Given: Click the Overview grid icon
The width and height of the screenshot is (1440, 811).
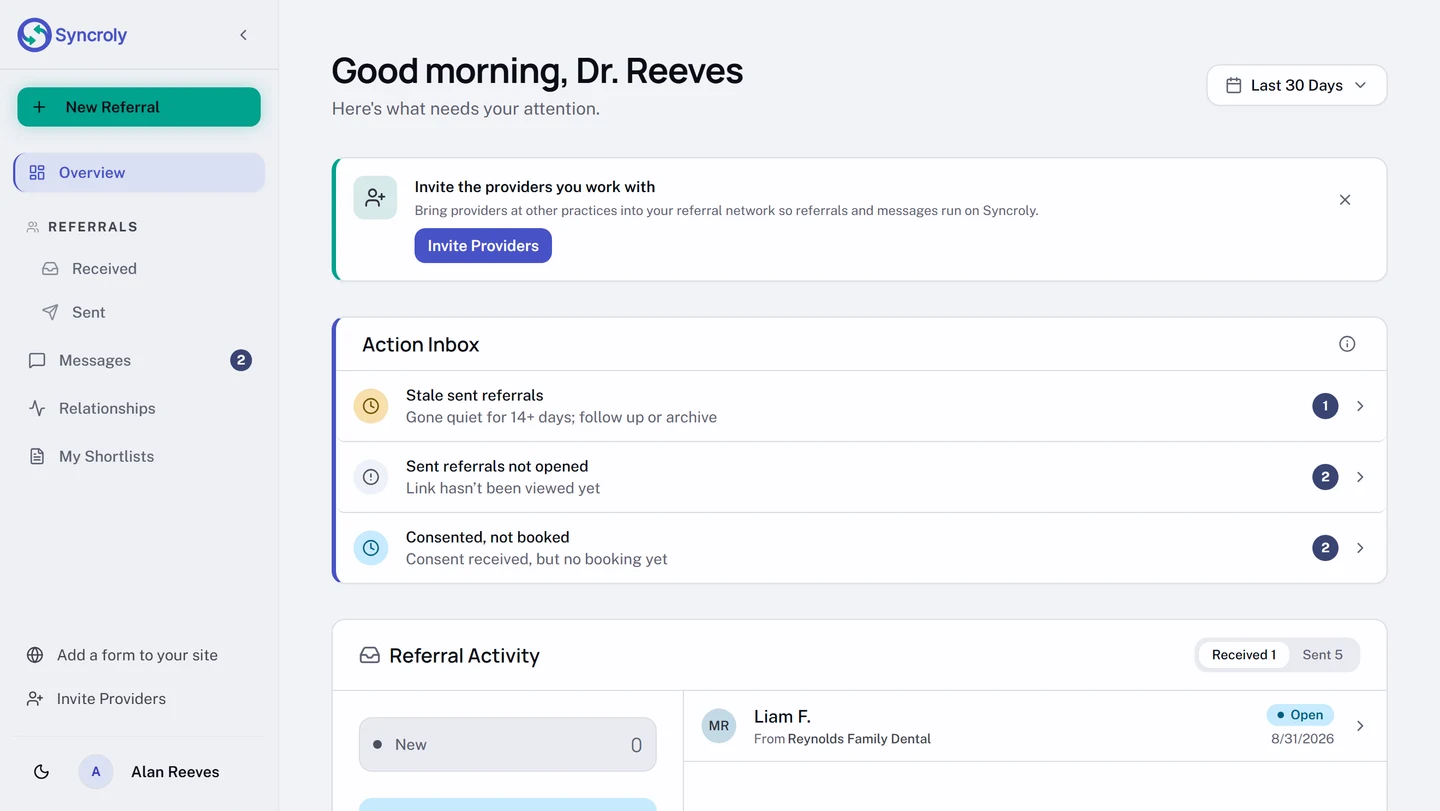Looking at the screenshot, I should pos(37,172).
